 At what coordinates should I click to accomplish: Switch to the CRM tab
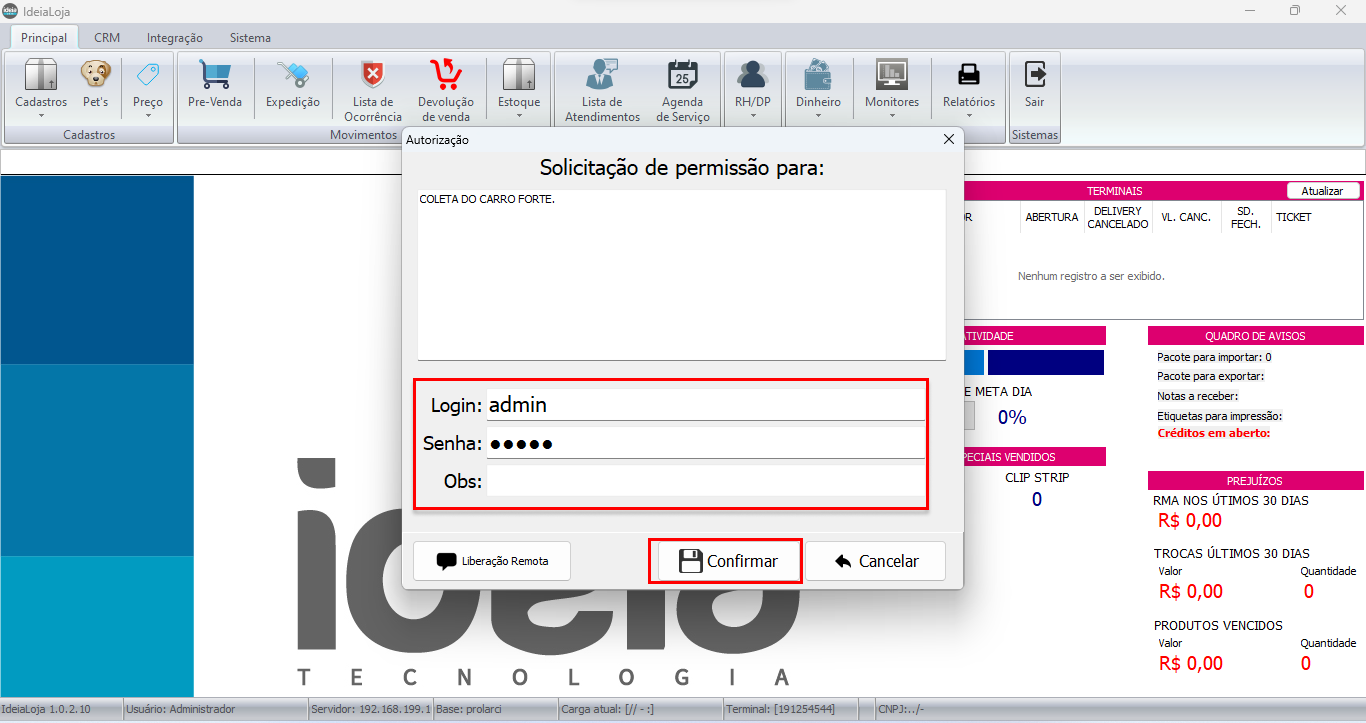[x=107, y=38]
